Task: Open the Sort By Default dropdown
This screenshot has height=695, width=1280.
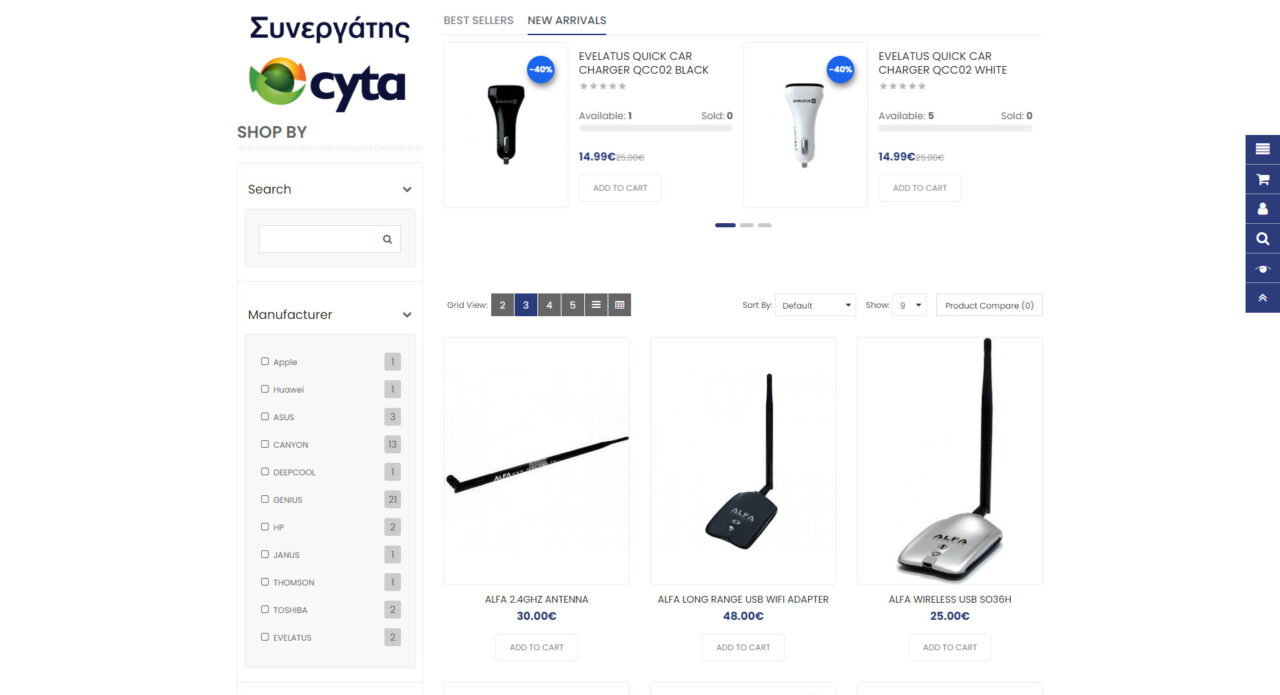Action: tap(816, 305)
